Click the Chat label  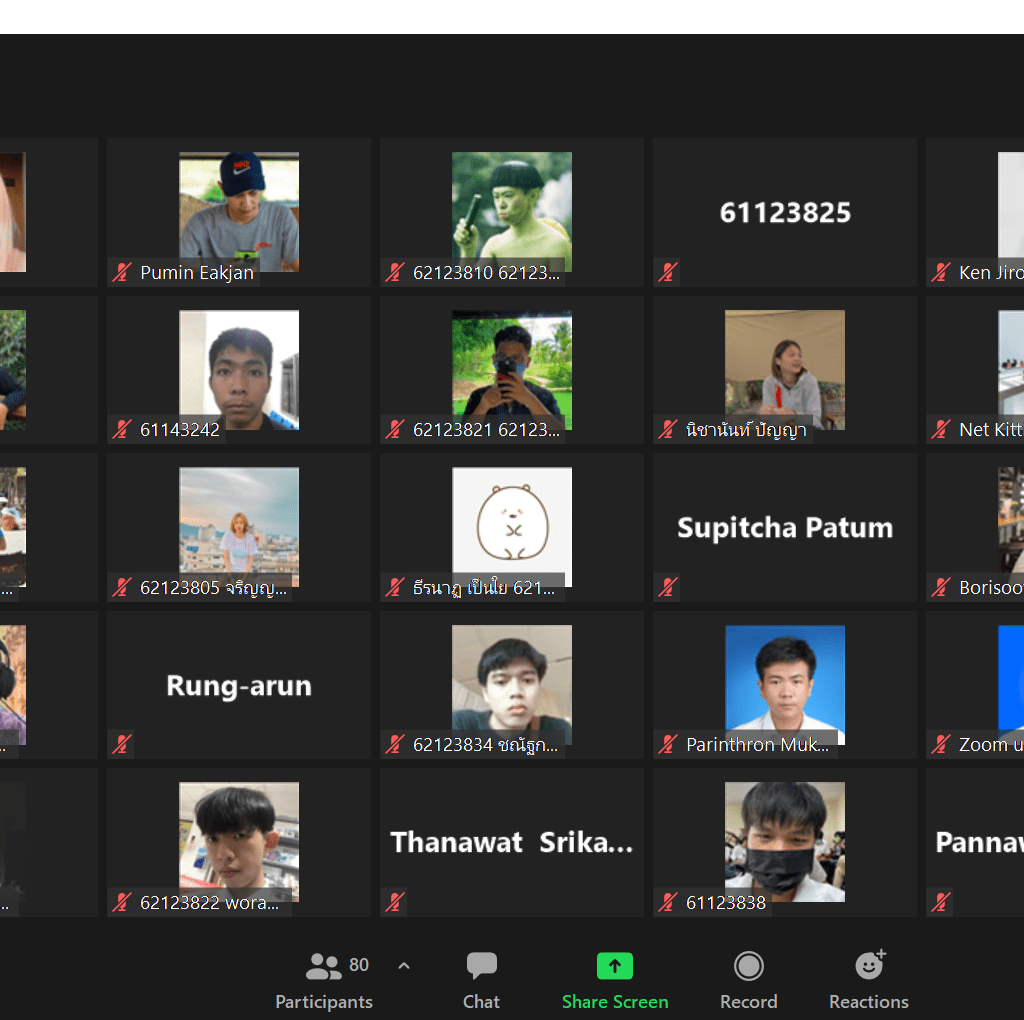click(481, 1002)
